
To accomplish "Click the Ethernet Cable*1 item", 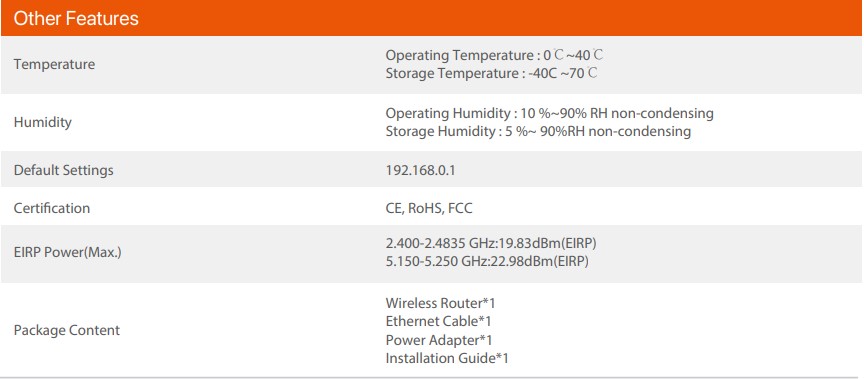I will [x=438, y=321].
